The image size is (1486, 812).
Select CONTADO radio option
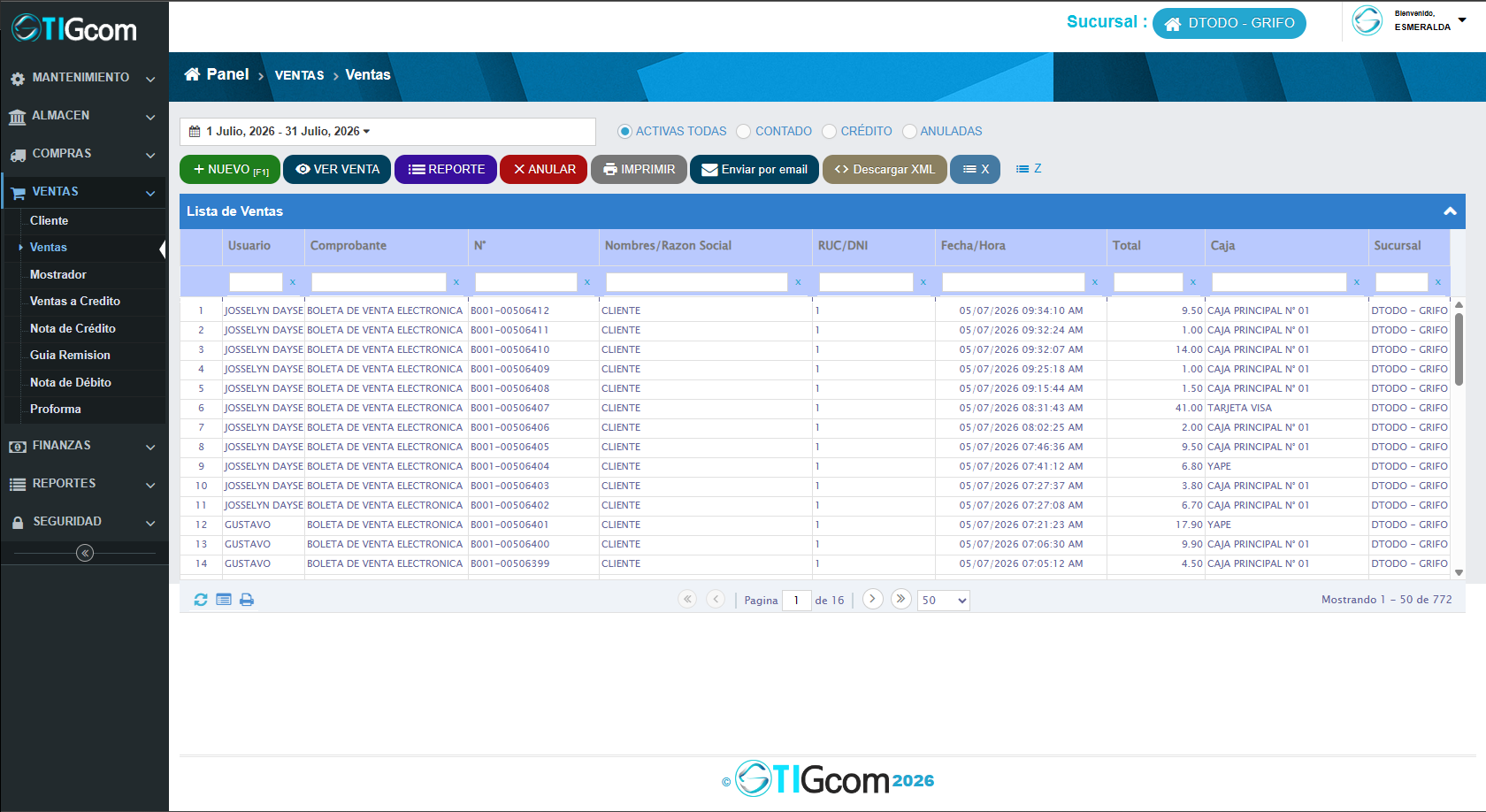pyautogui.click(x=744, y=131)
